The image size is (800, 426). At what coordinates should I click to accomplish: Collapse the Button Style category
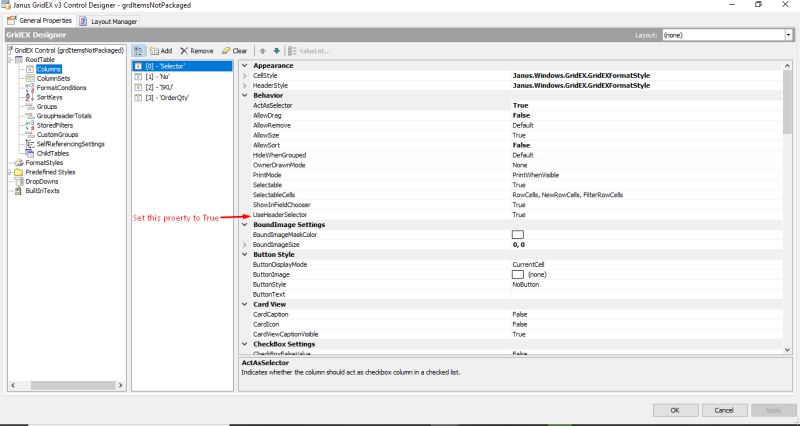[x=244, y=255]
